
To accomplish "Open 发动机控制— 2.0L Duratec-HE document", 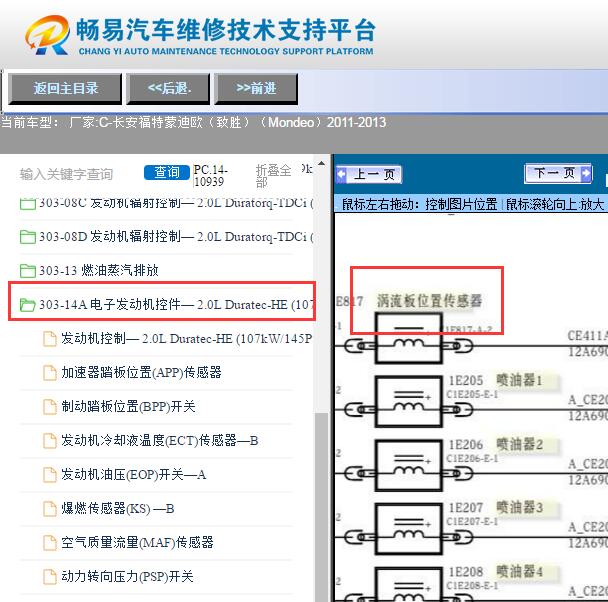I will [187, 338].
